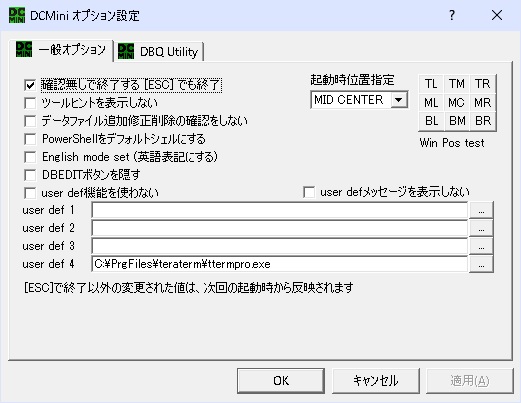The width and height of the screenshot is (521, 403).
Task: Check user defメッセージを表示しない box
Action: [309, 192]
